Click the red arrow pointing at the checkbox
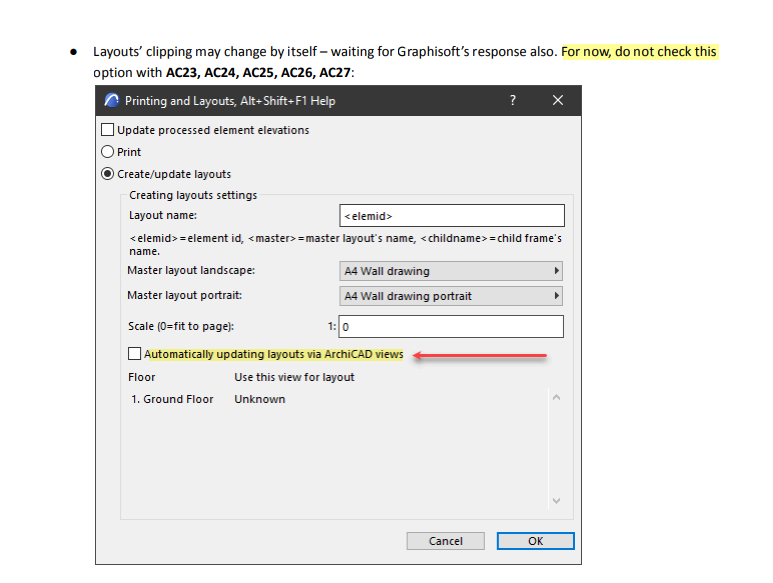The height and width of the screenshot is (583, 773). click(x=480, y=355)
